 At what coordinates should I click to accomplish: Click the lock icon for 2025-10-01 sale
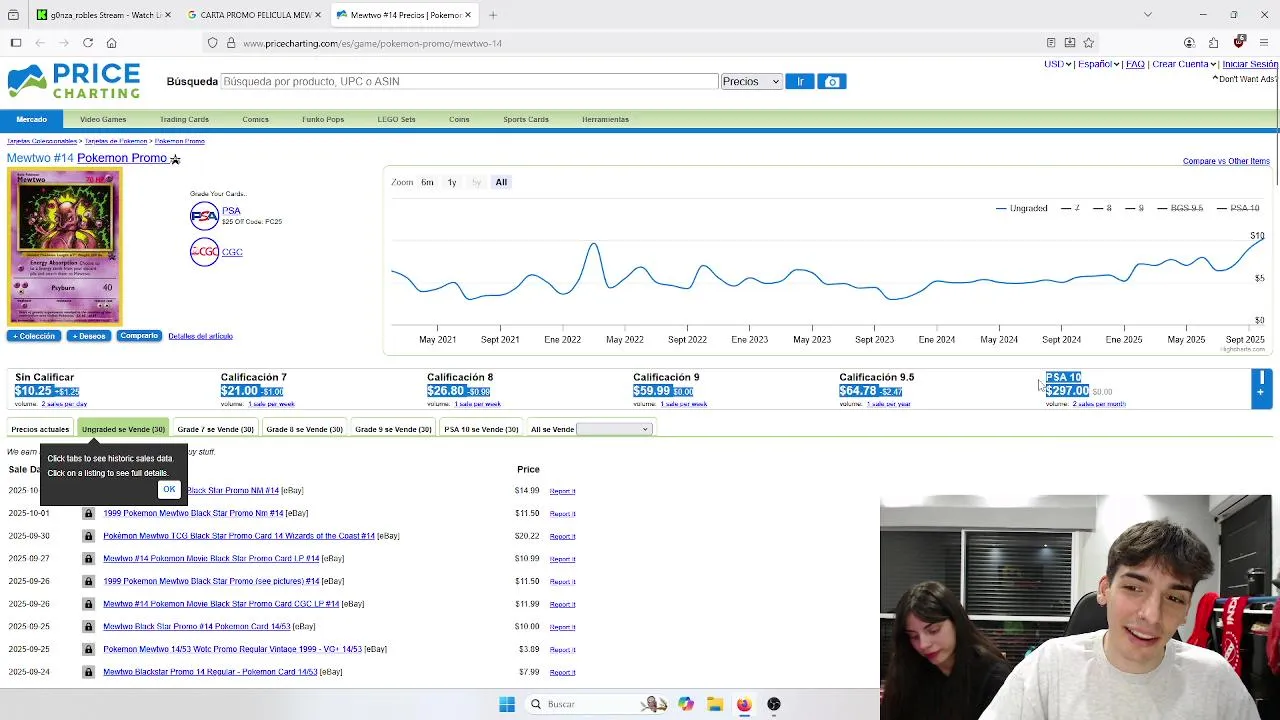pyautogui.click(x=88, y=513)
